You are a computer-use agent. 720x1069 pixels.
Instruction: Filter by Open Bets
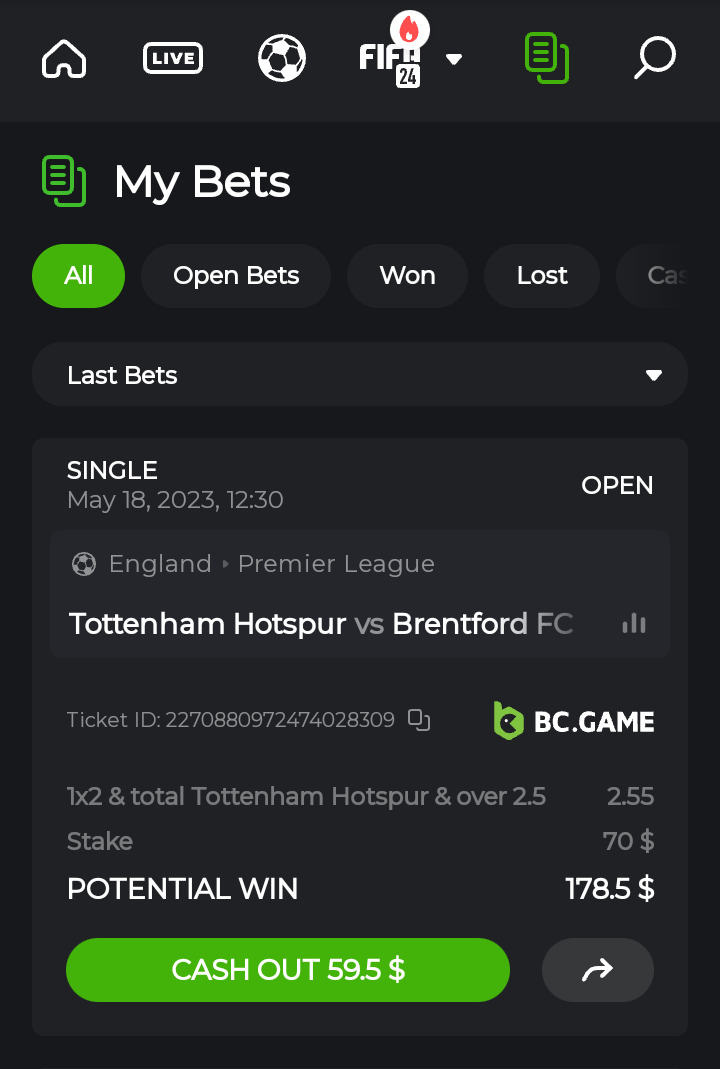click(x=236, y=276)
